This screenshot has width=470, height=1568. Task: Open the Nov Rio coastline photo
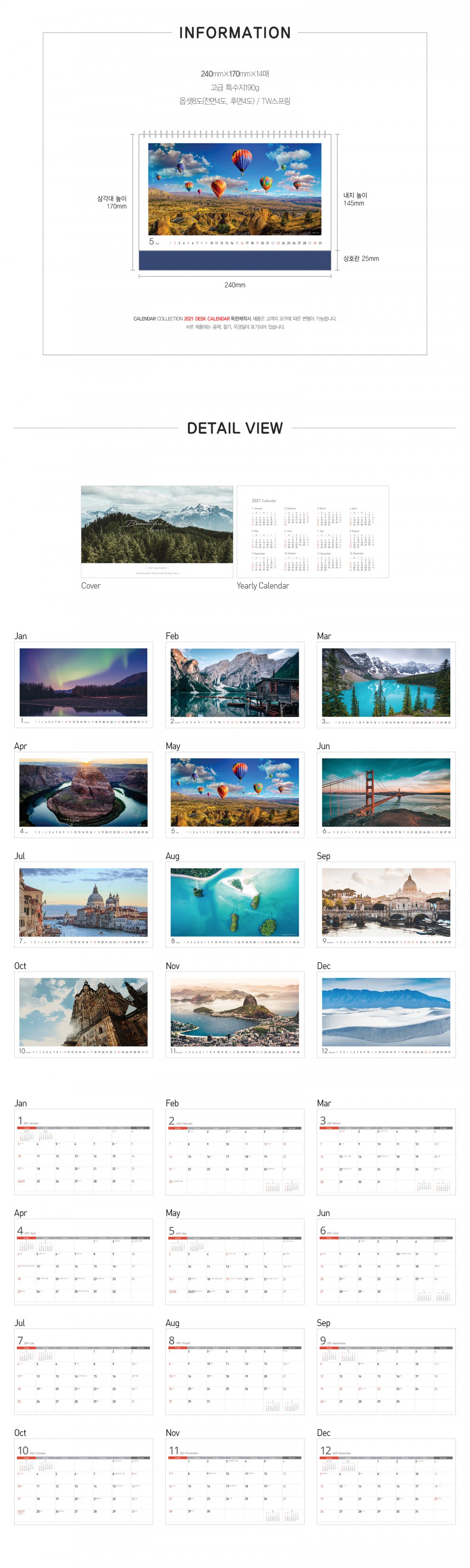pos(235,1015)
